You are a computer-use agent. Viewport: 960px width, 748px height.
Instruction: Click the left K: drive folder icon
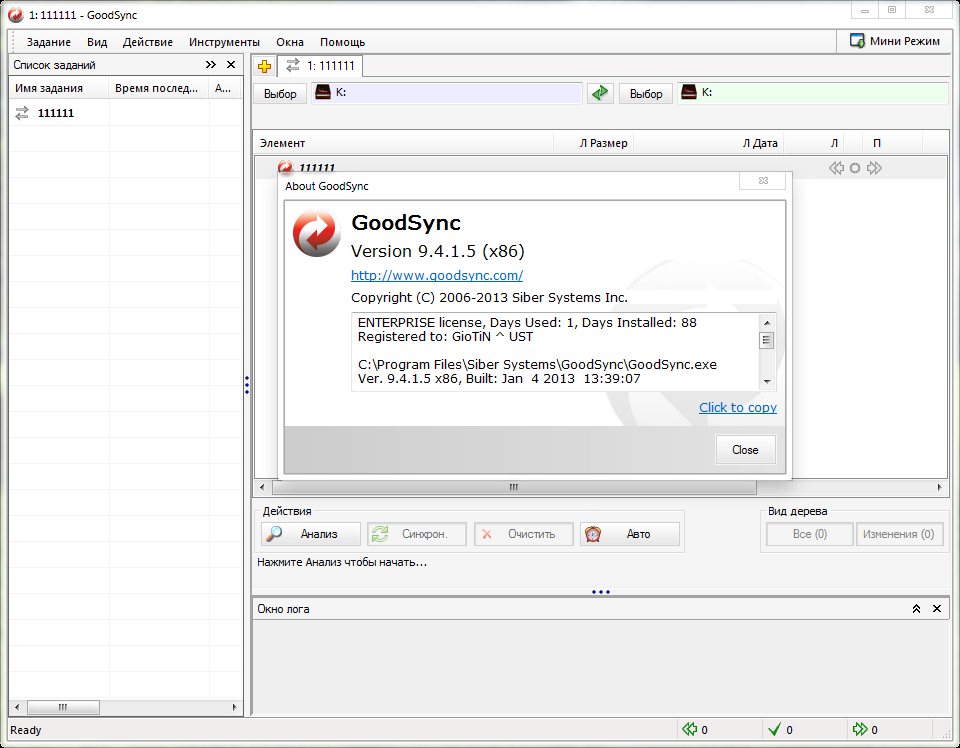click(x=323, y=93)
